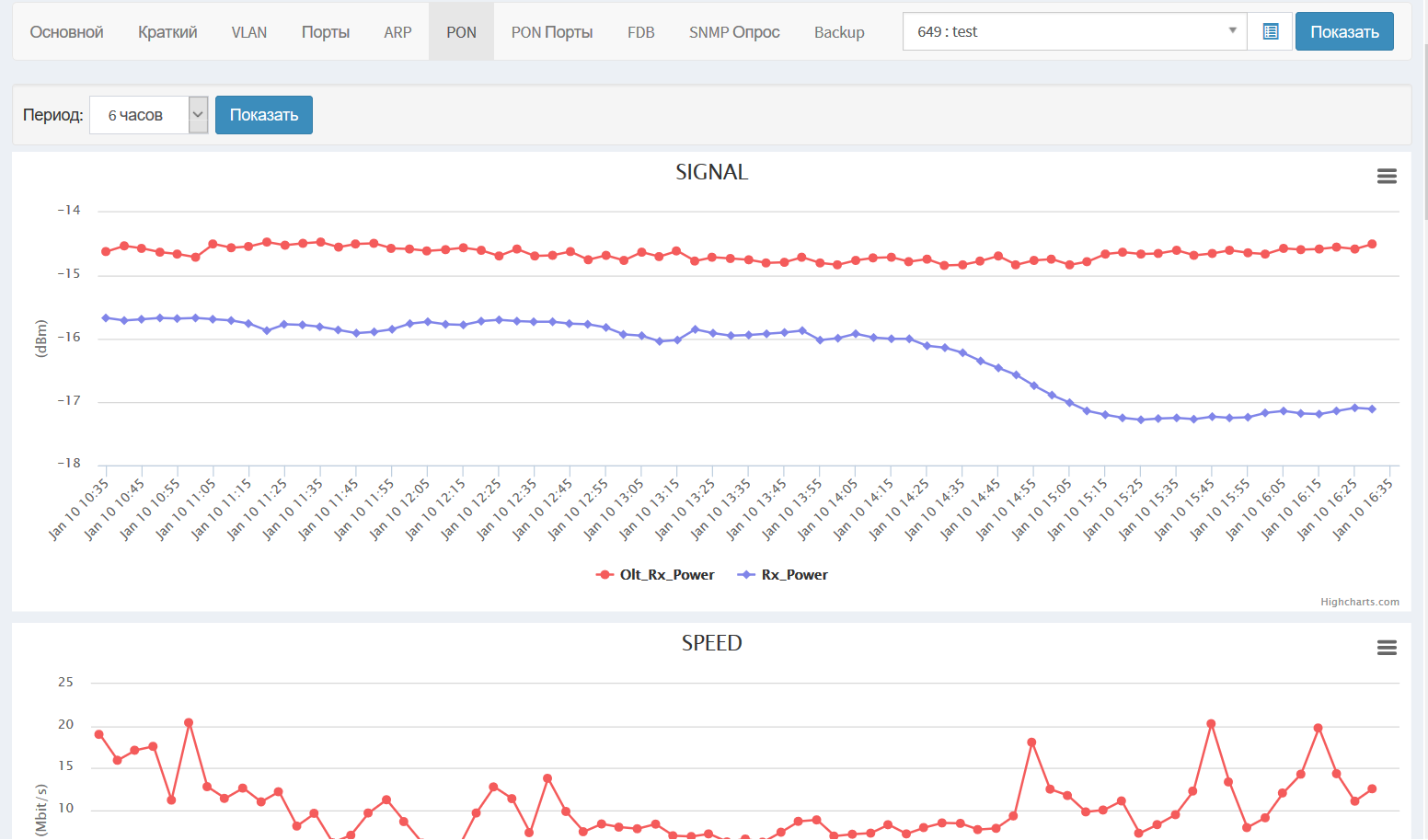Click the device selector dropdown arrow
Viewport: 1428px width, 840px height.
tap(1232, 31)
